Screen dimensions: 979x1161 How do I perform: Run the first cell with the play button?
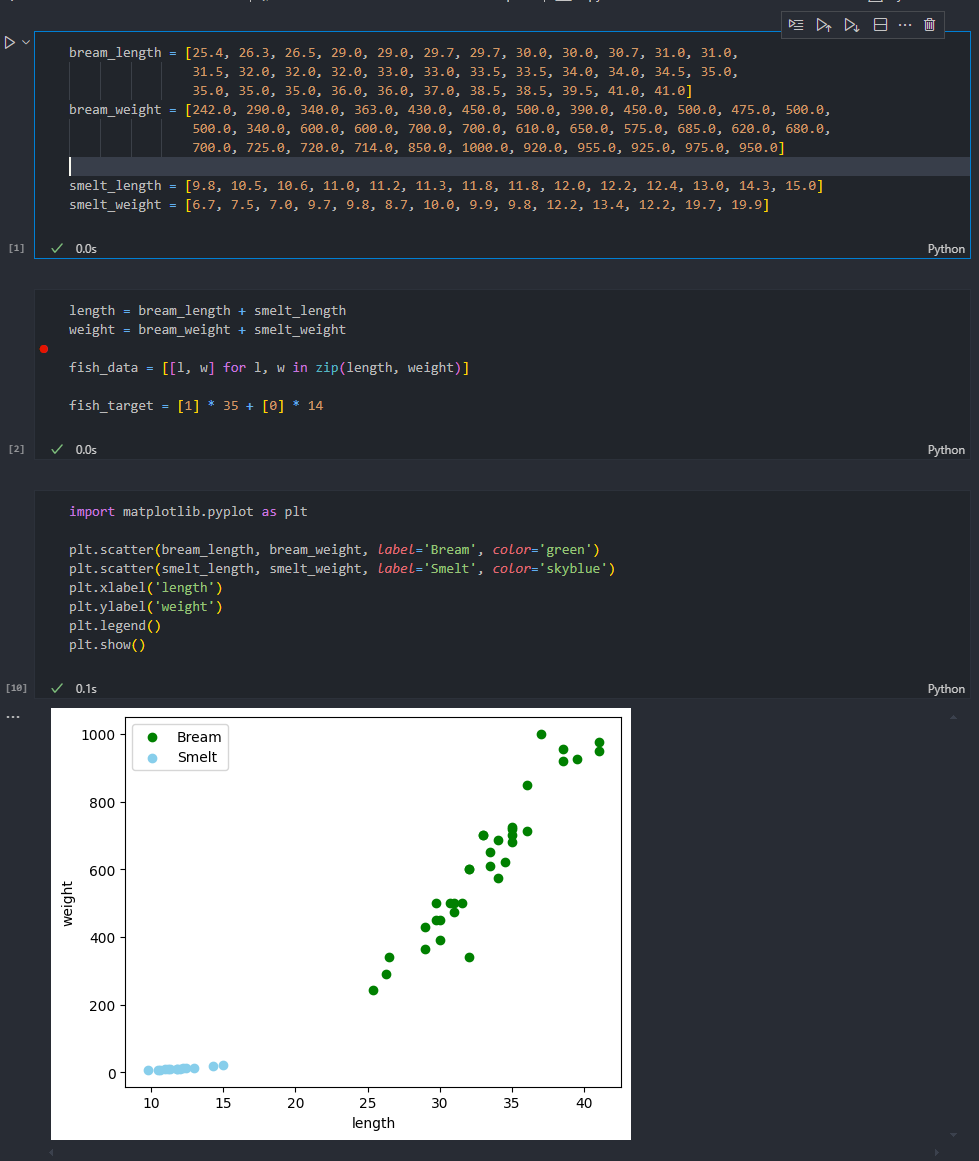[10, 42]
